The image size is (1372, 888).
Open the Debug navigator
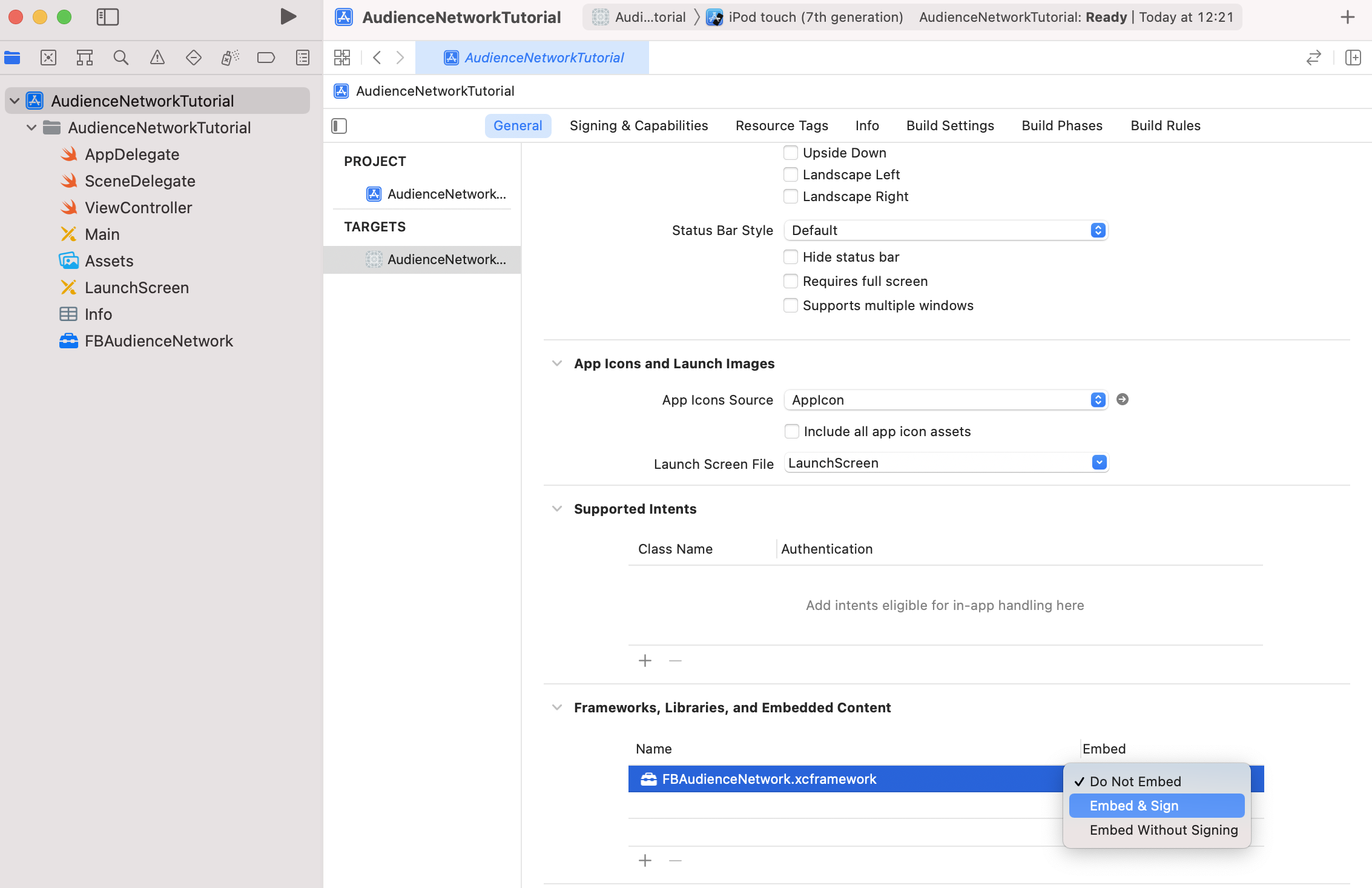(x=230, y=58)
